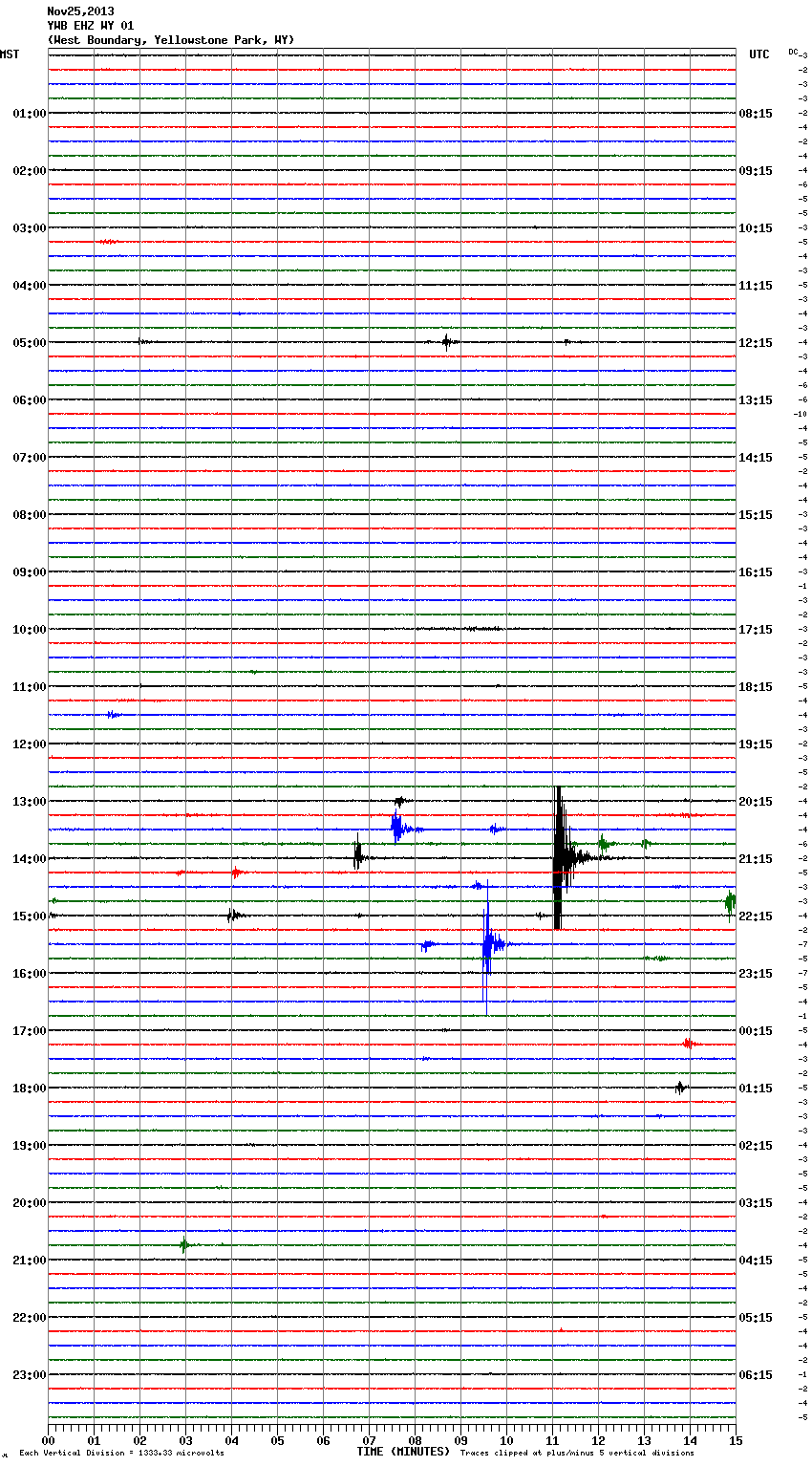This screenshot has height=1466, width=812.
Task: Click minute tick label 11 on the bottom axis
Action: 552,1440
